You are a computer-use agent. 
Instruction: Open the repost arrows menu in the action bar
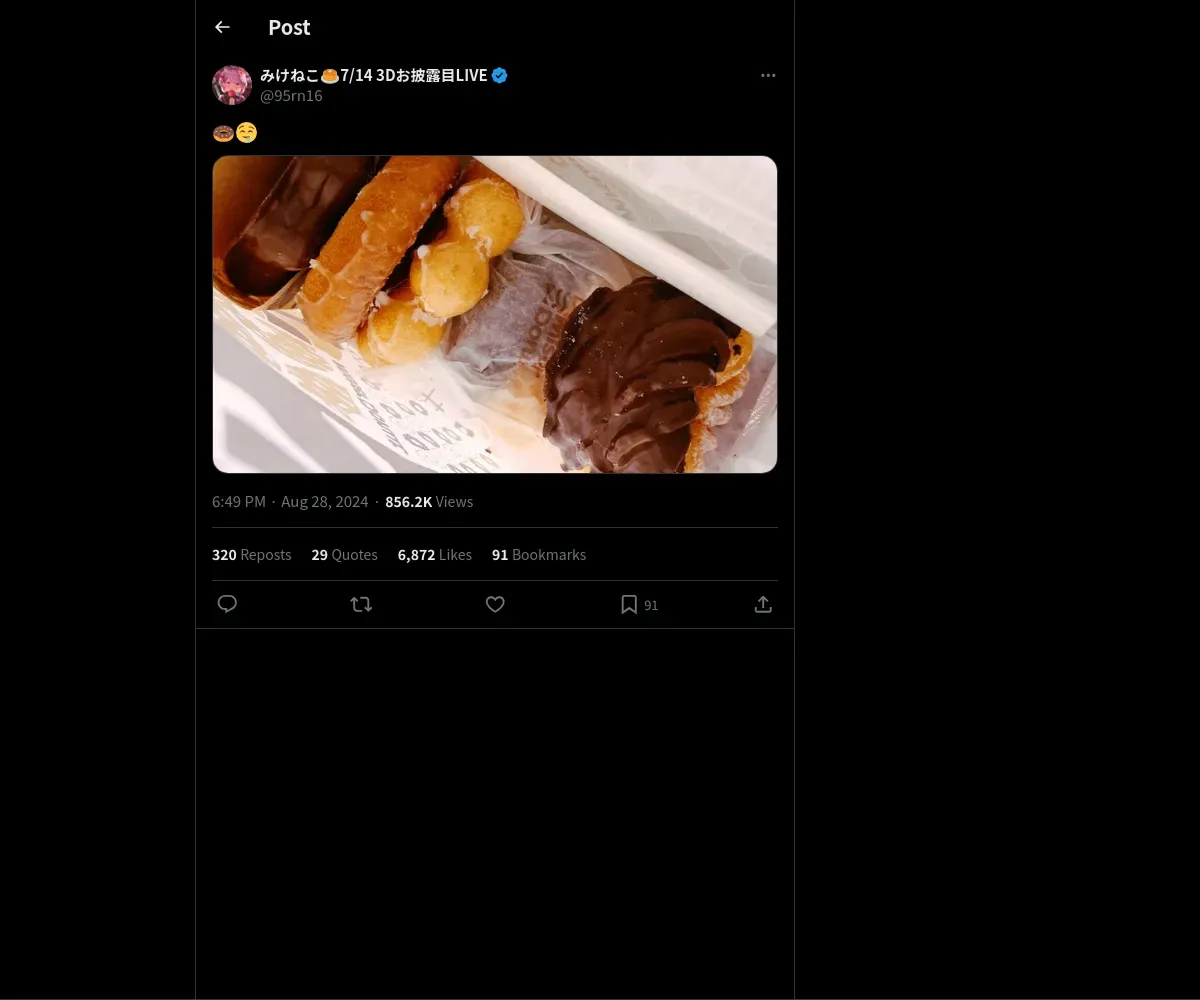point(361,604)
